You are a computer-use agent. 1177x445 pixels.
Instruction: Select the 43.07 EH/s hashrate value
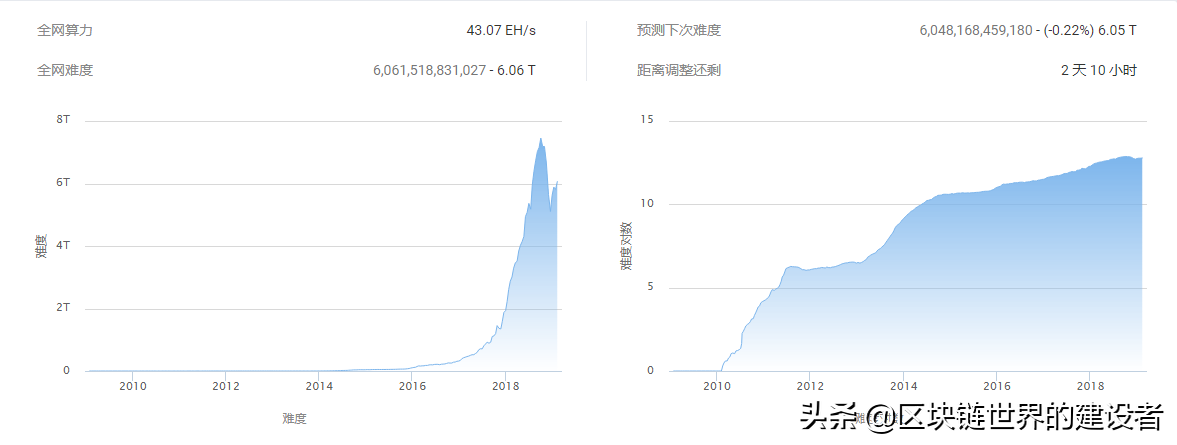501,31
